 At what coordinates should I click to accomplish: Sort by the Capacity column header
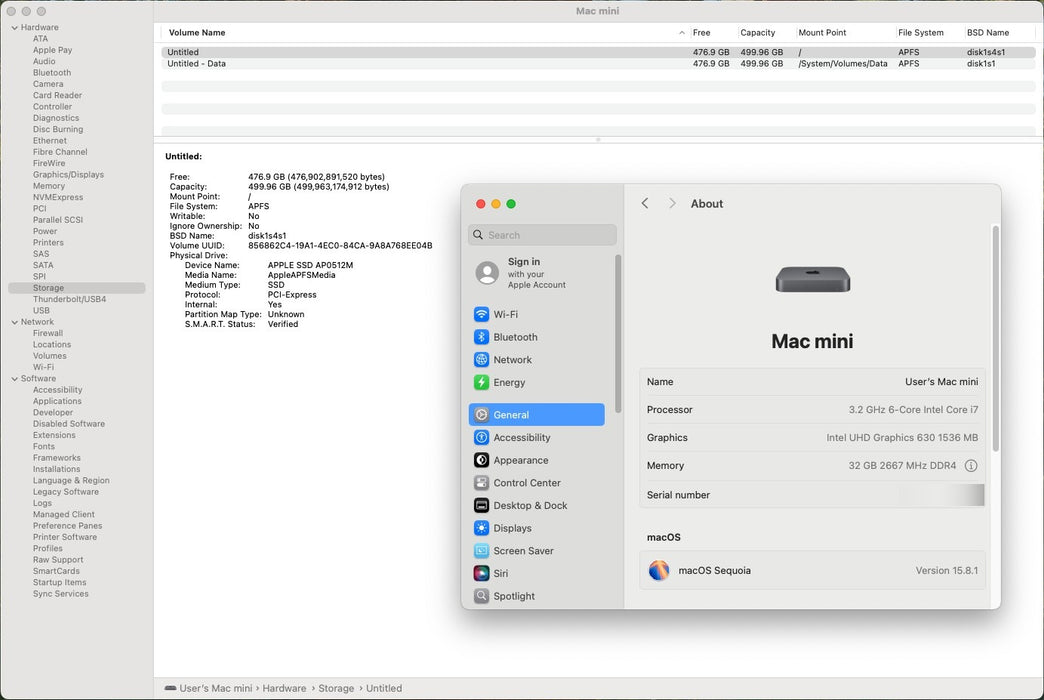[x=758, y=33]
